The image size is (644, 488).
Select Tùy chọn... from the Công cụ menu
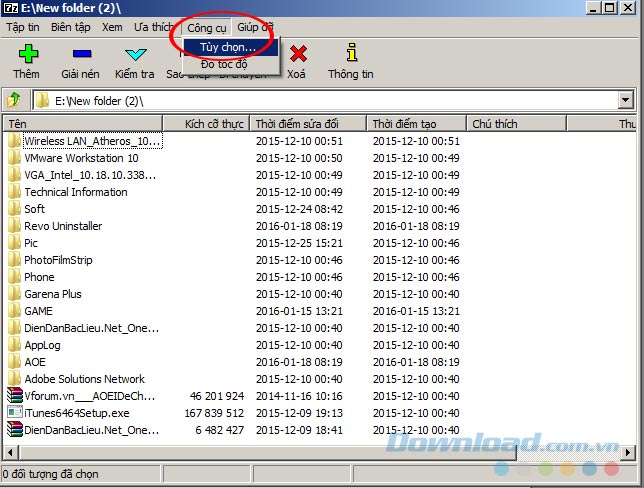(227, 47)
